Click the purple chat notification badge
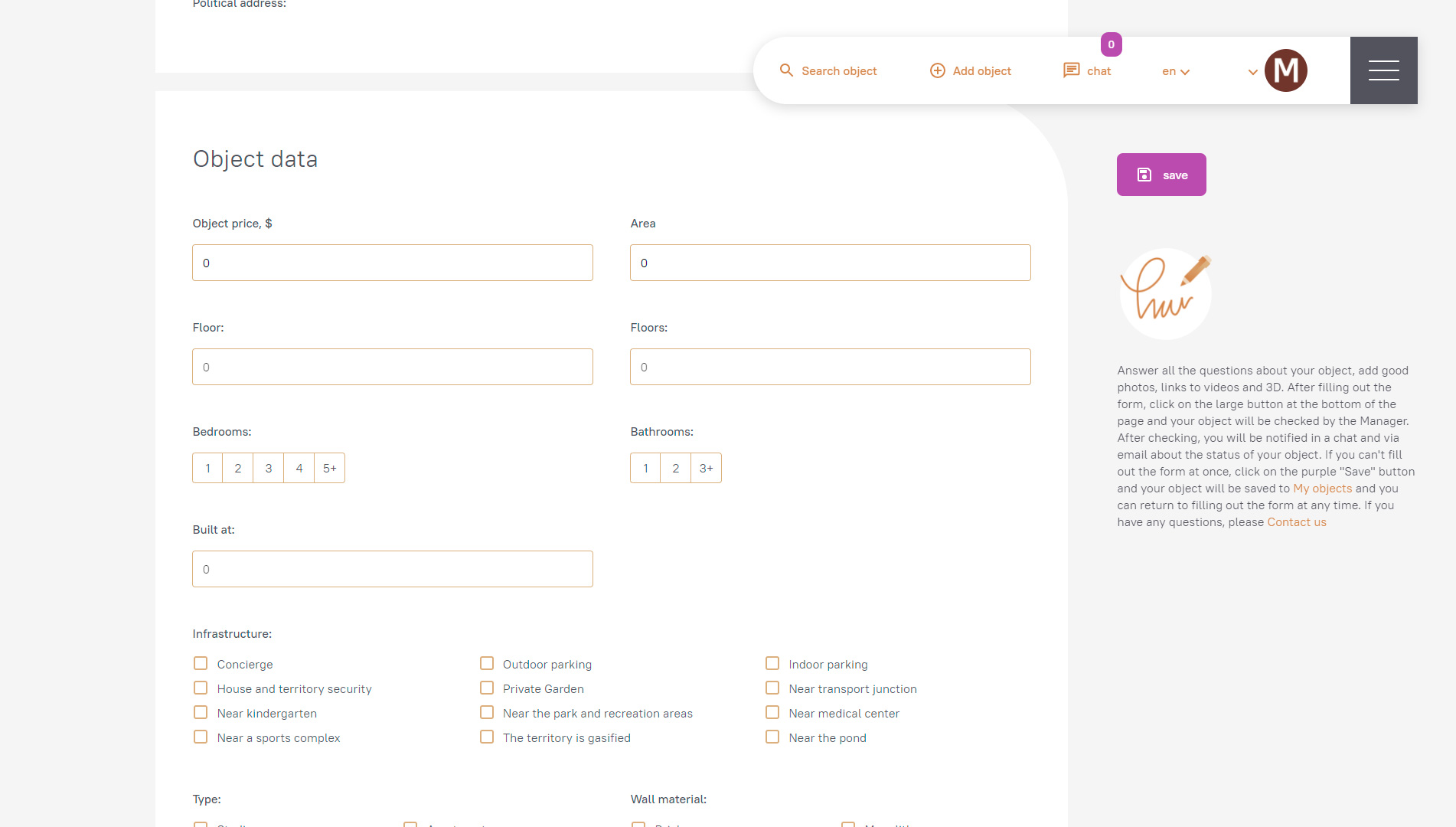Viewport: 1456px width, 827px height. coord(1111,44)
